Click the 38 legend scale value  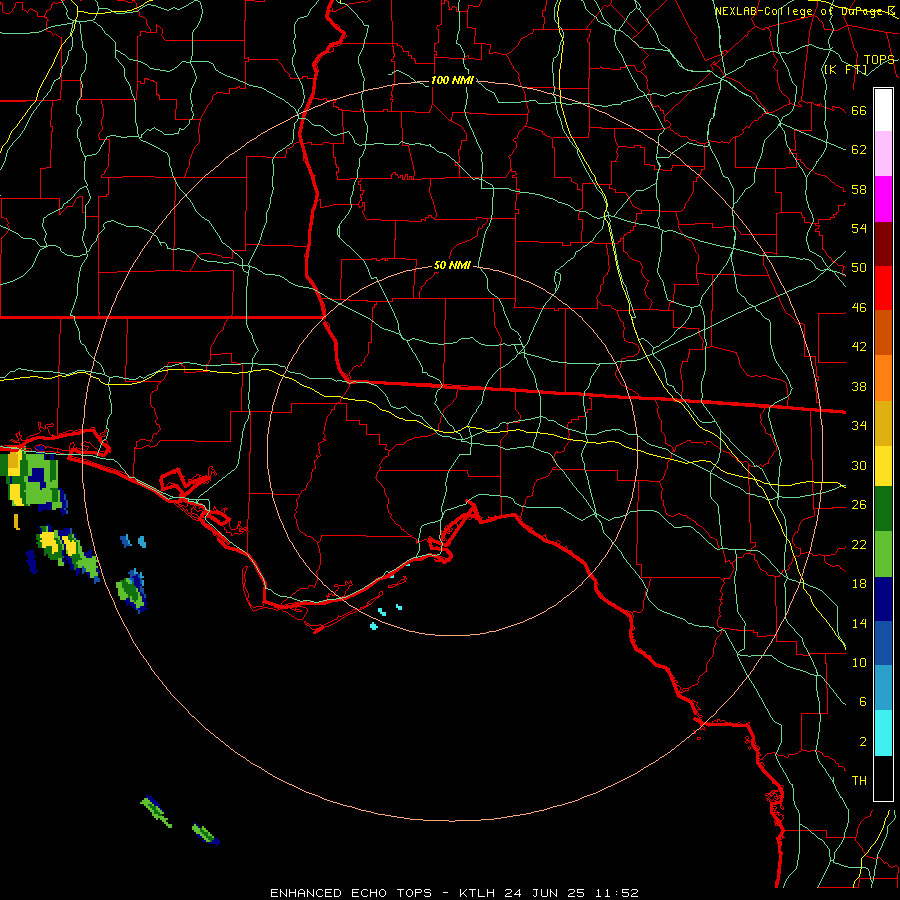[x=859, y=386]
